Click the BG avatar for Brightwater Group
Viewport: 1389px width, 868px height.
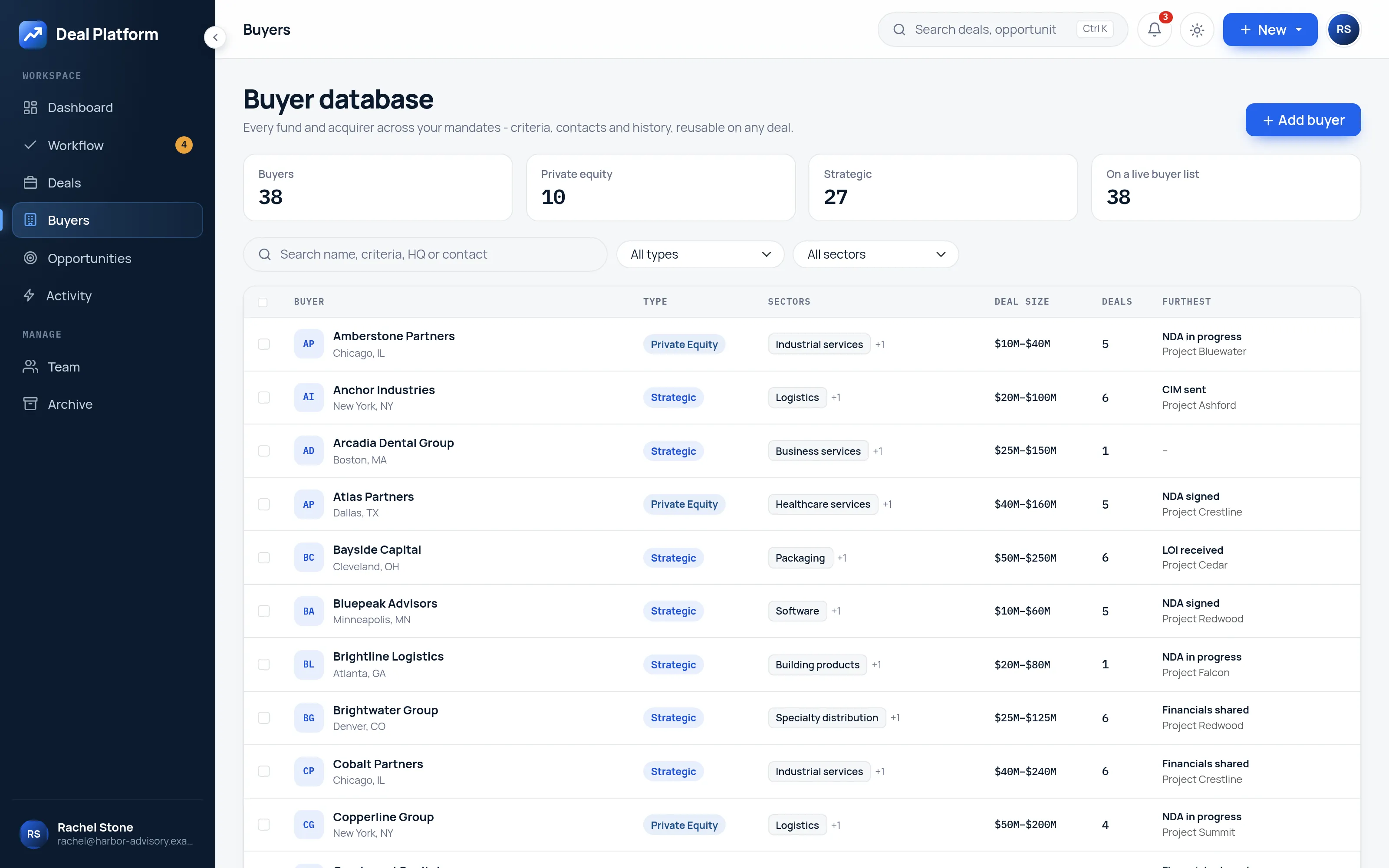point(309,717)
